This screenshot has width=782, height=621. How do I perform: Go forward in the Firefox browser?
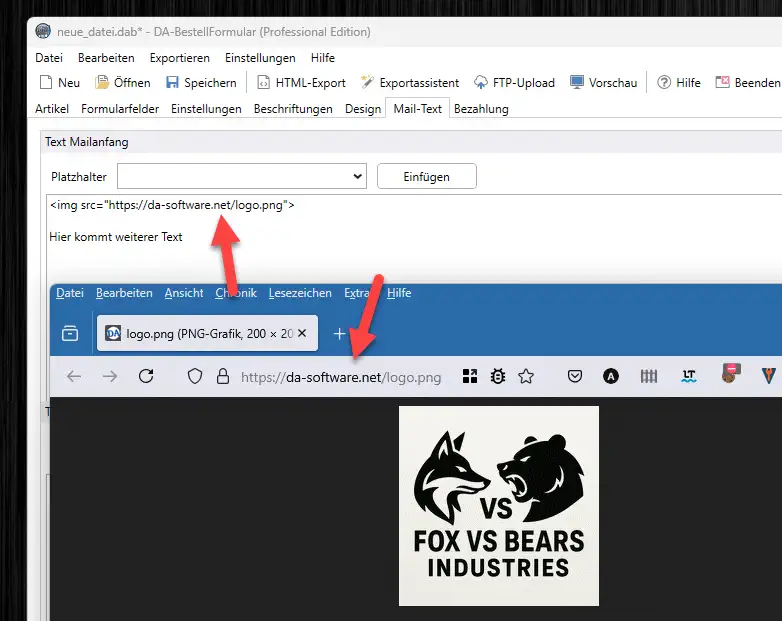[110, 376]
